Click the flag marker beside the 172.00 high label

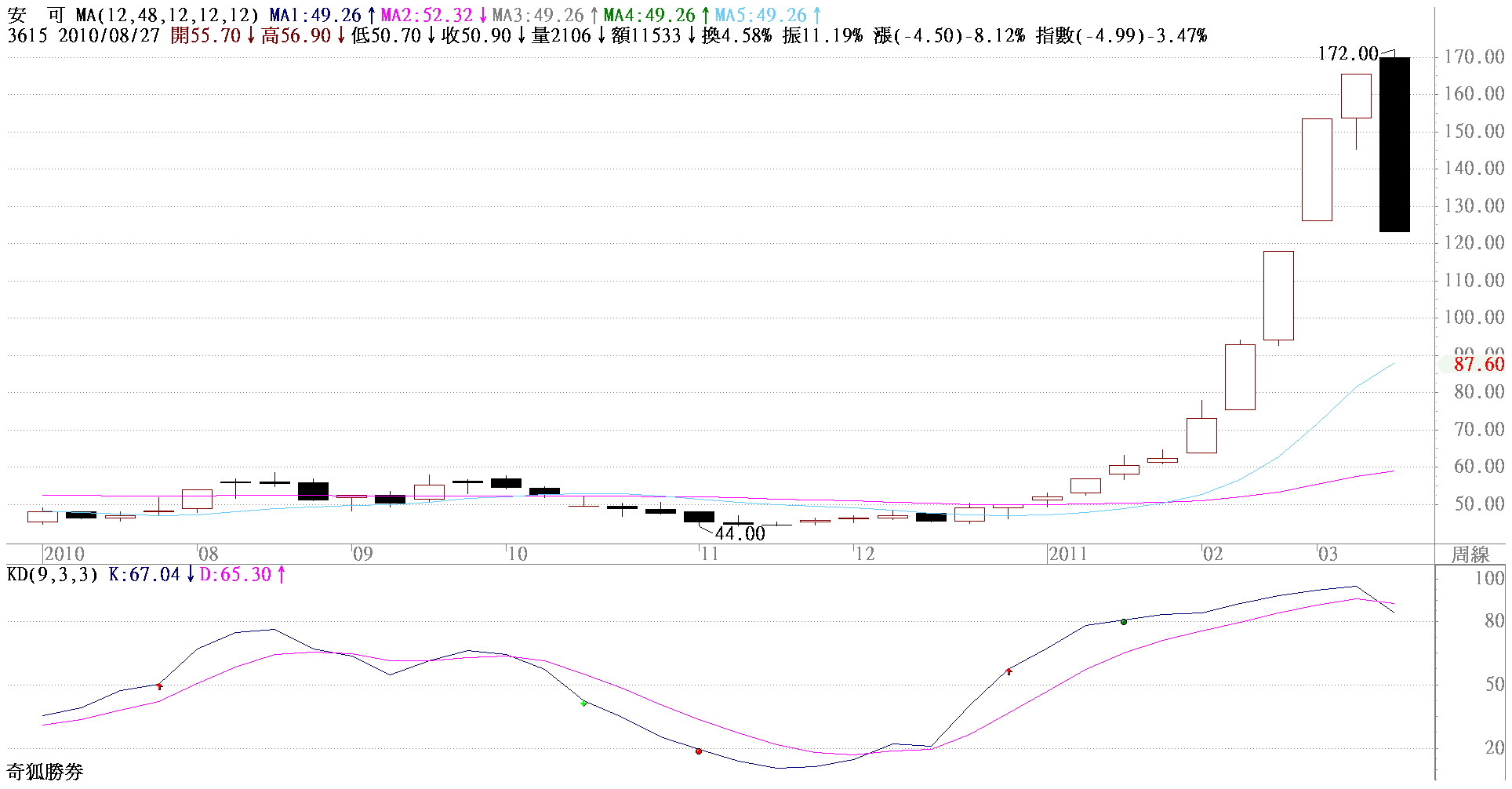(1388, 53)
